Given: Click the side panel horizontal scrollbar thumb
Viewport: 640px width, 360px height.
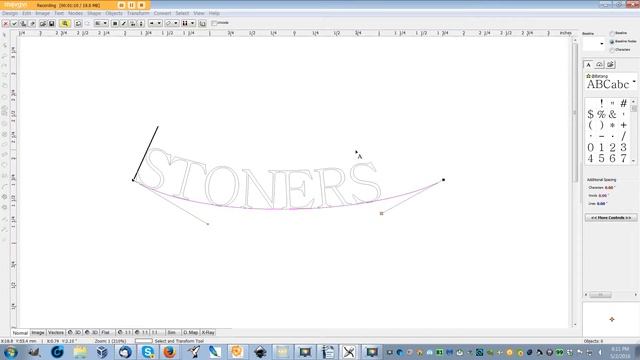Looking at the screenshot, I should (600, 295).
